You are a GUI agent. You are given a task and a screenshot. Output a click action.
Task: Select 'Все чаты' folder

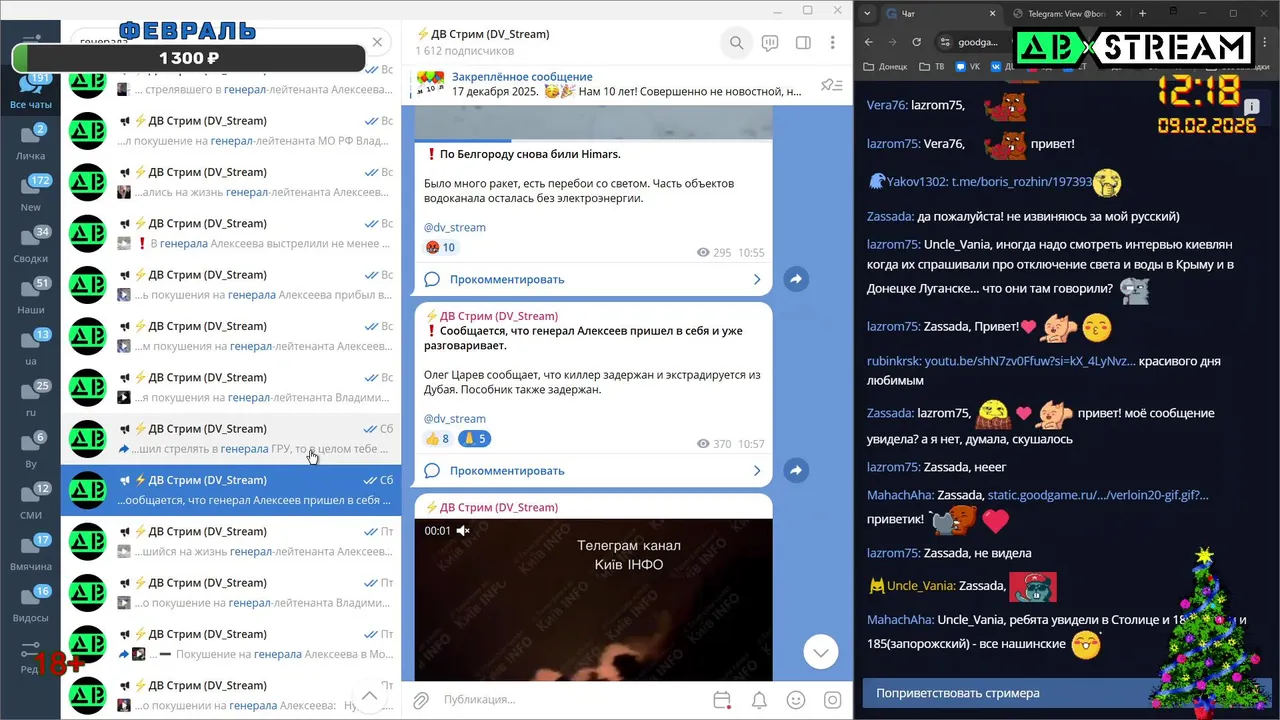tap(31, 92)
